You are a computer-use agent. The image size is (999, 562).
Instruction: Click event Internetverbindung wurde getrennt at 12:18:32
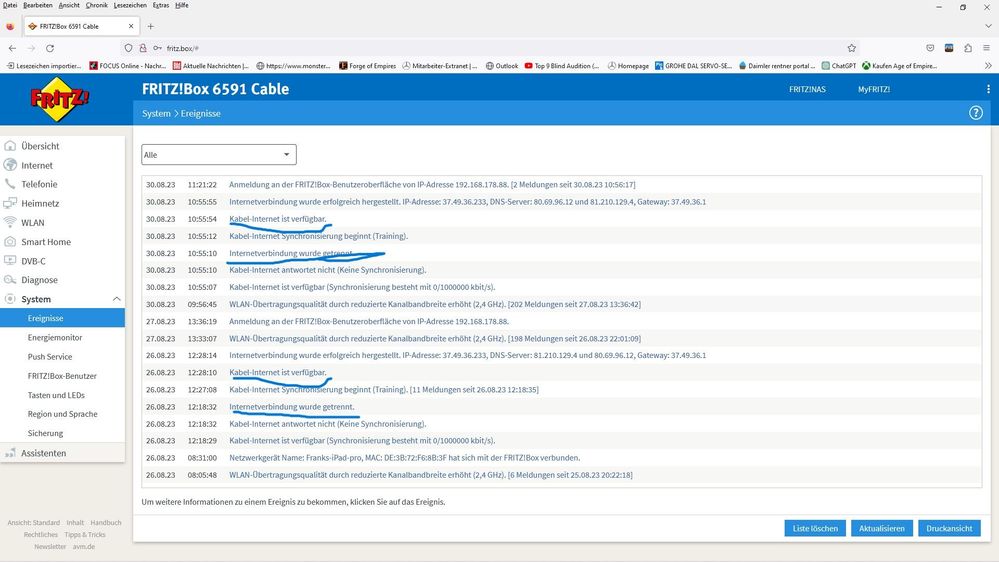point(291,407)
